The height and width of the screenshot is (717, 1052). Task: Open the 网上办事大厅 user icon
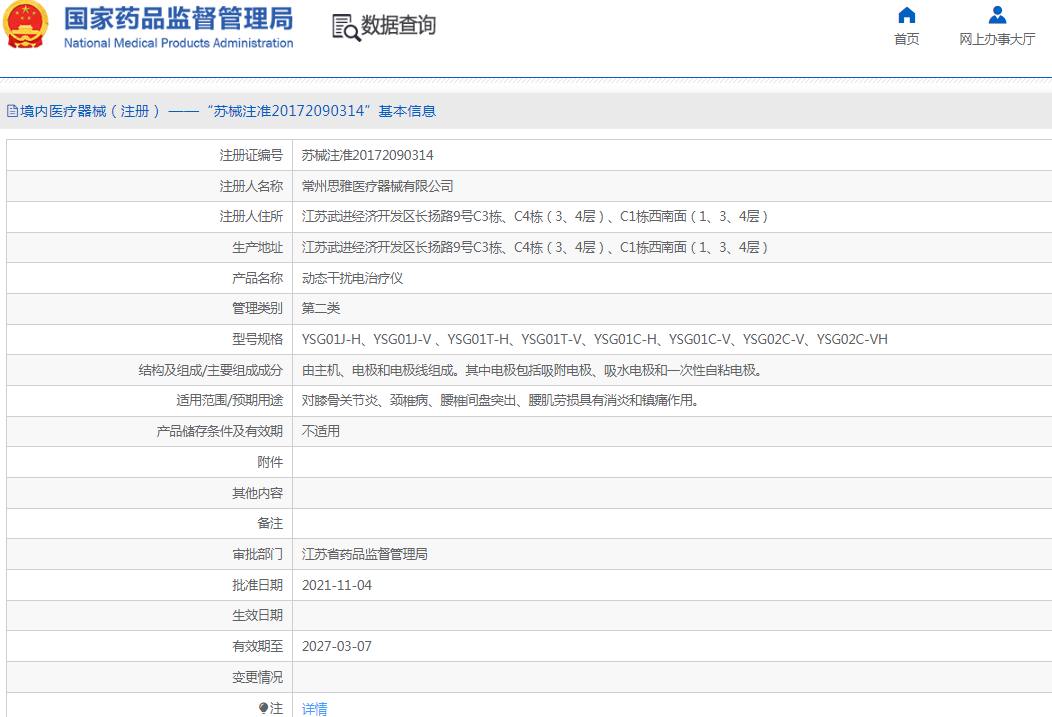[997, 15]
